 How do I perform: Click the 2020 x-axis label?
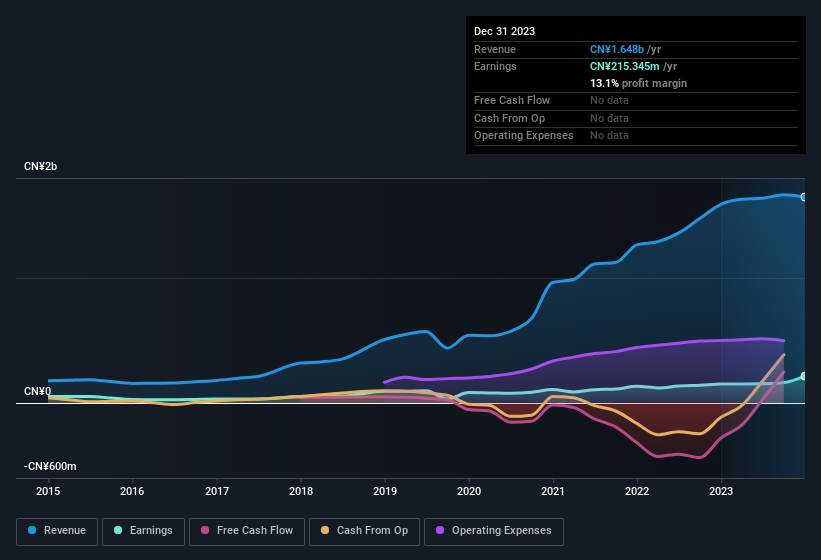tap(469, 491)
